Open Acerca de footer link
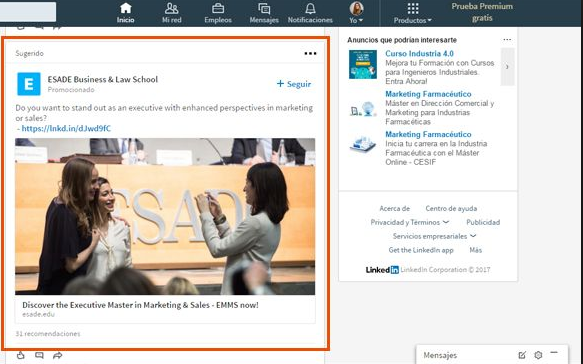The height and width of the screenshot is (364, 583). point(394,209)
